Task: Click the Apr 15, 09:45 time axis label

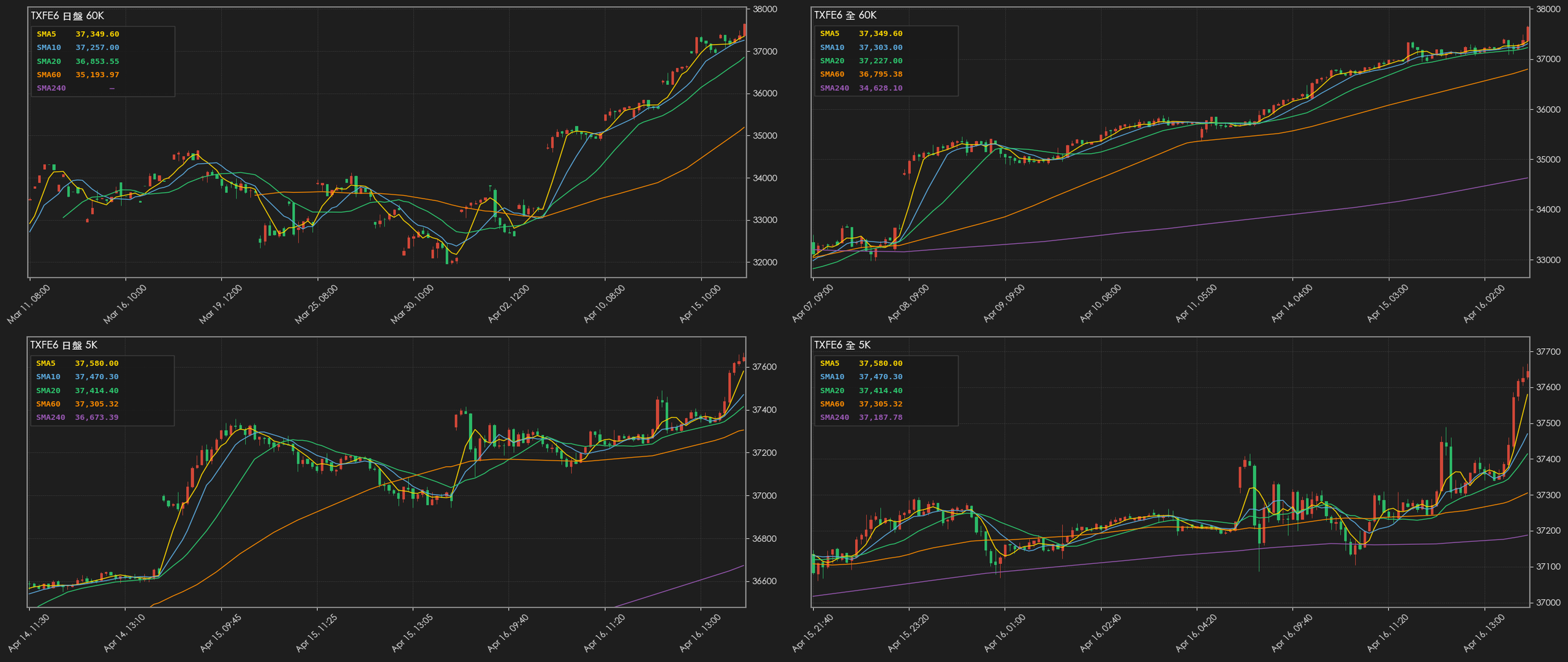Action: pyautogui.click(x=221, y=634)
